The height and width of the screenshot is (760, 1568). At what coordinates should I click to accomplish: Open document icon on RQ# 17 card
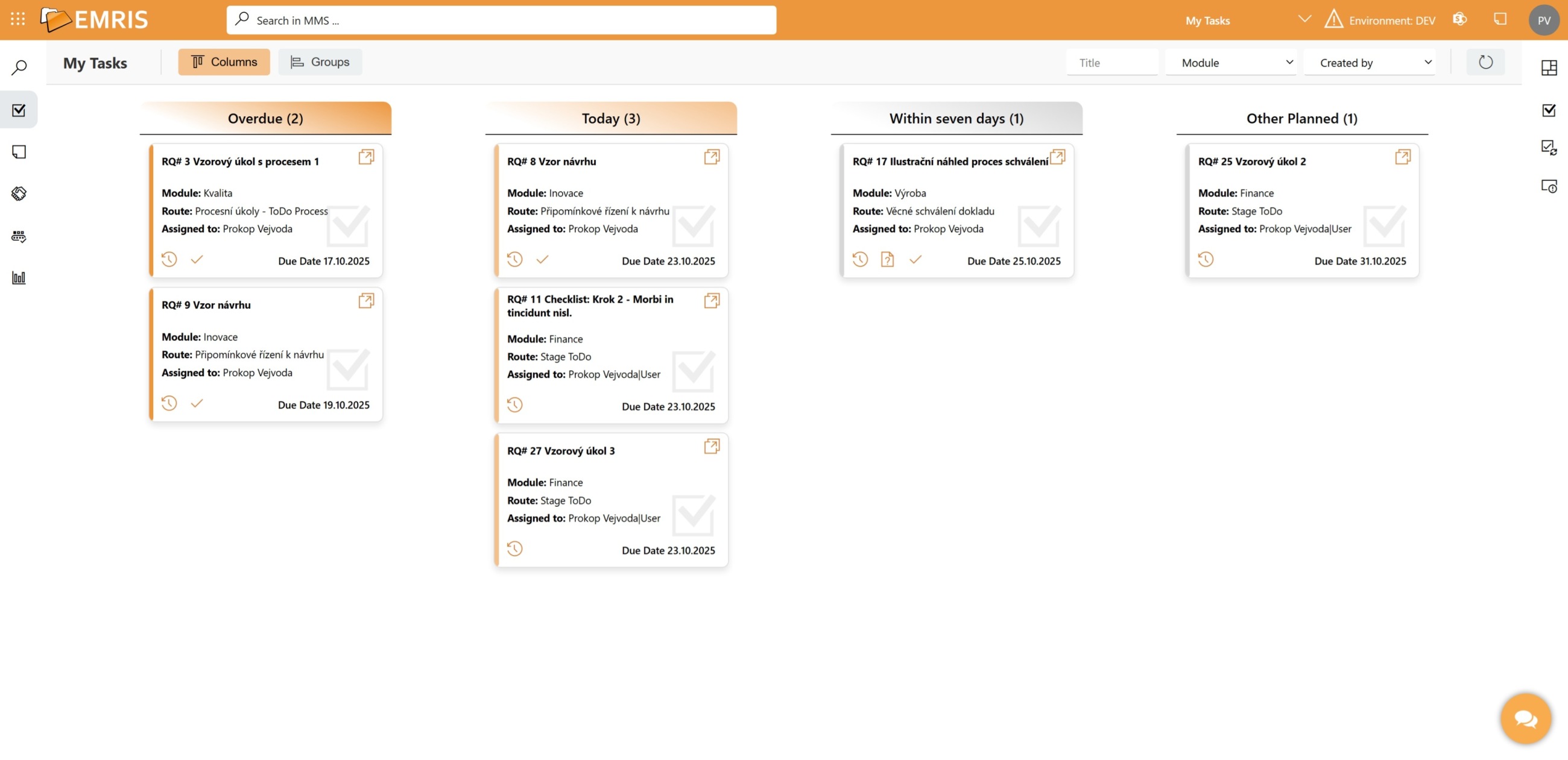point(887,260)
